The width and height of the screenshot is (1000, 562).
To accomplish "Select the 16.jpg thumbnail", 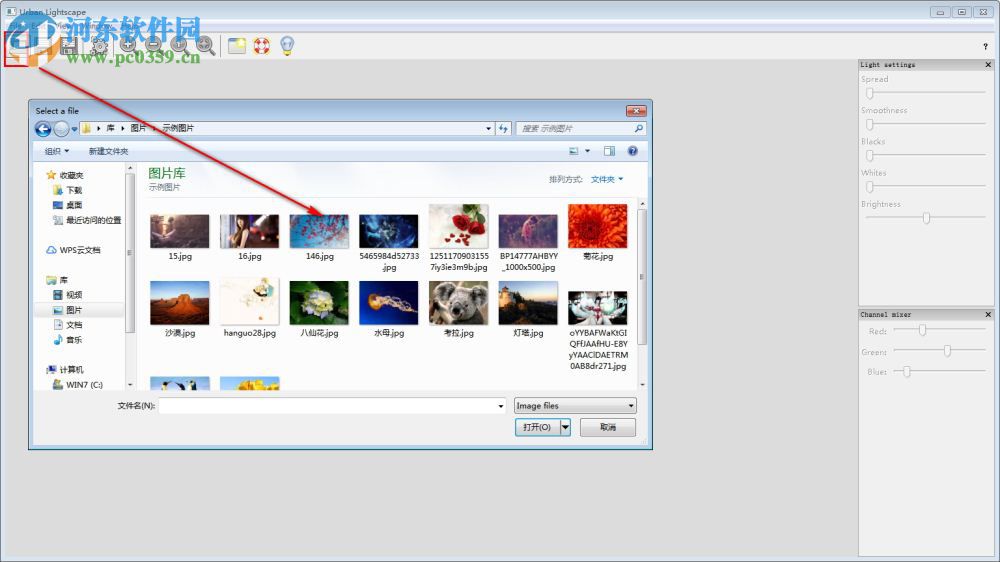I will (x=249, y=231).
